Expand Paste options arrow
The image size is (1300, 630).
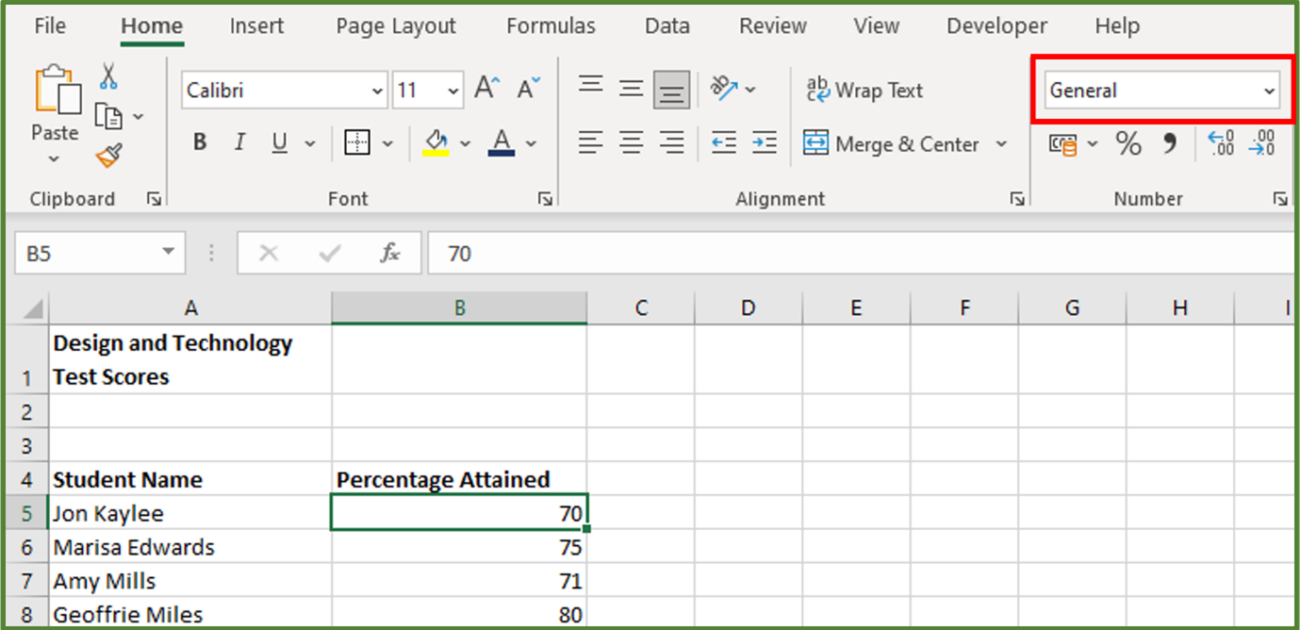(54, 159)
